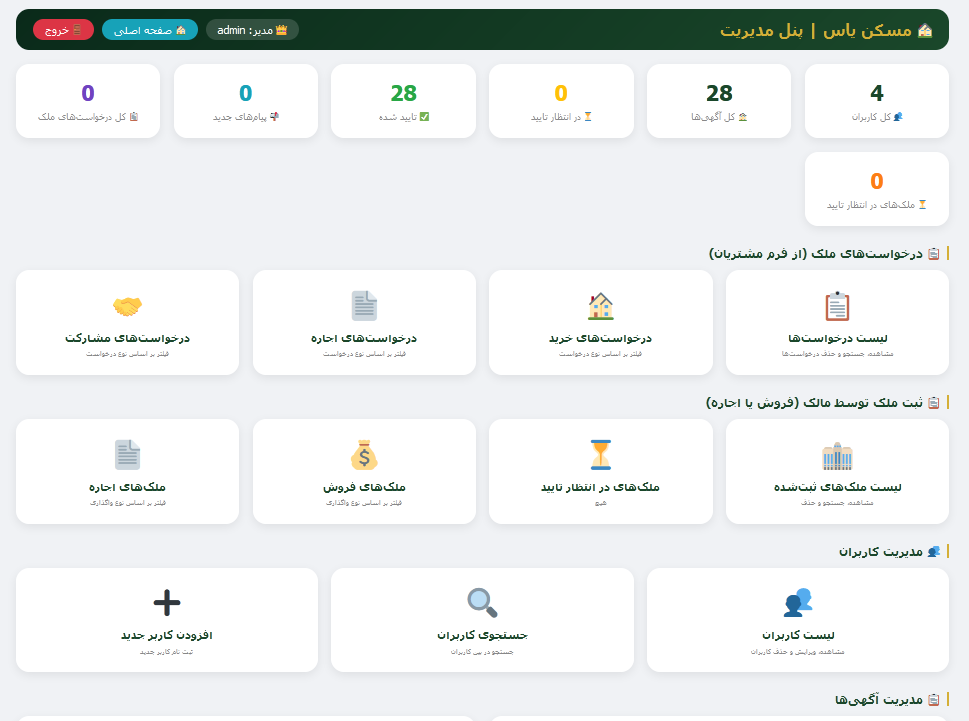Click the users icon of لیست کاربران

798,602
